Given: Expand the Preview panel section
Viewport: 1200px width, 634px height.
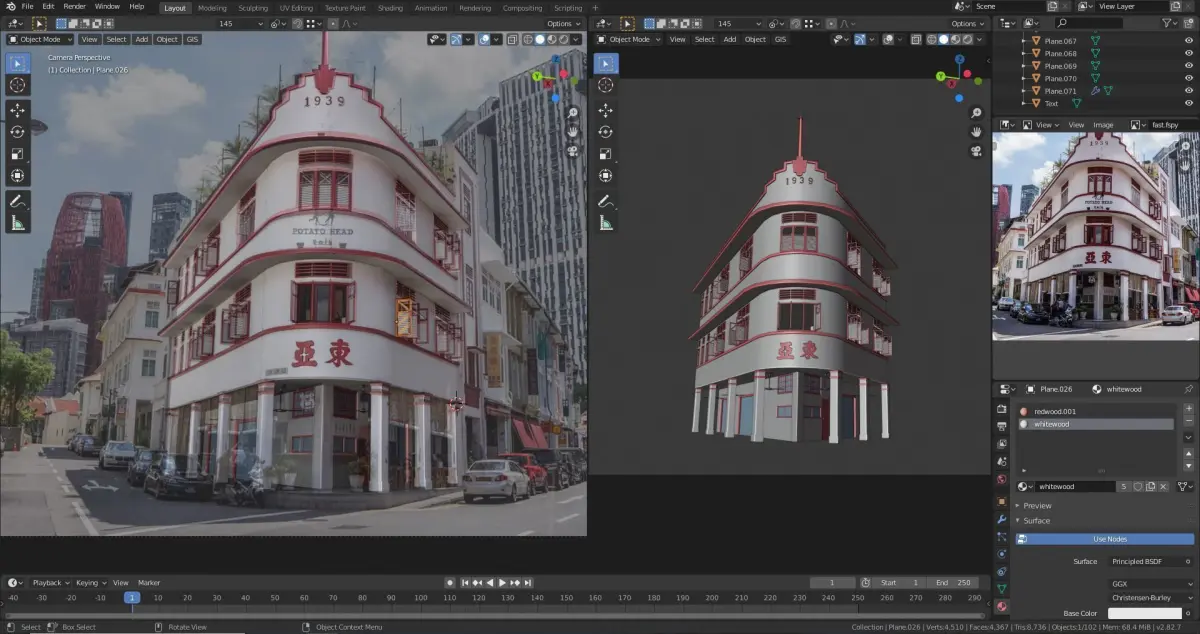Looking at the screenshot, I should [x=1037, y=506].
